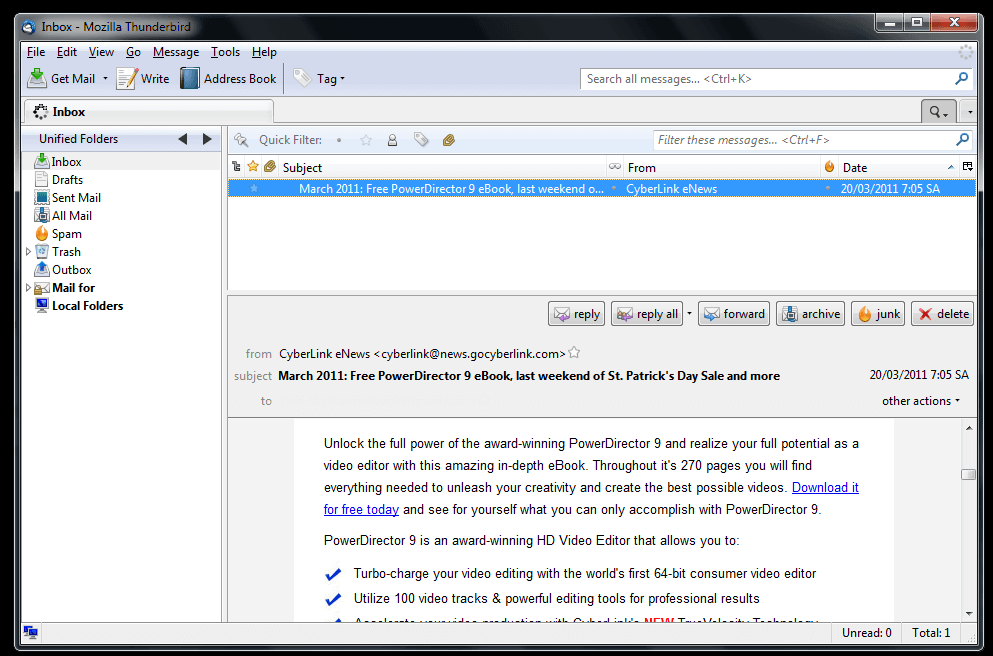Click the message body scrollbar down arrow
This screenshot has height=656, width=993.
point(969,613)
